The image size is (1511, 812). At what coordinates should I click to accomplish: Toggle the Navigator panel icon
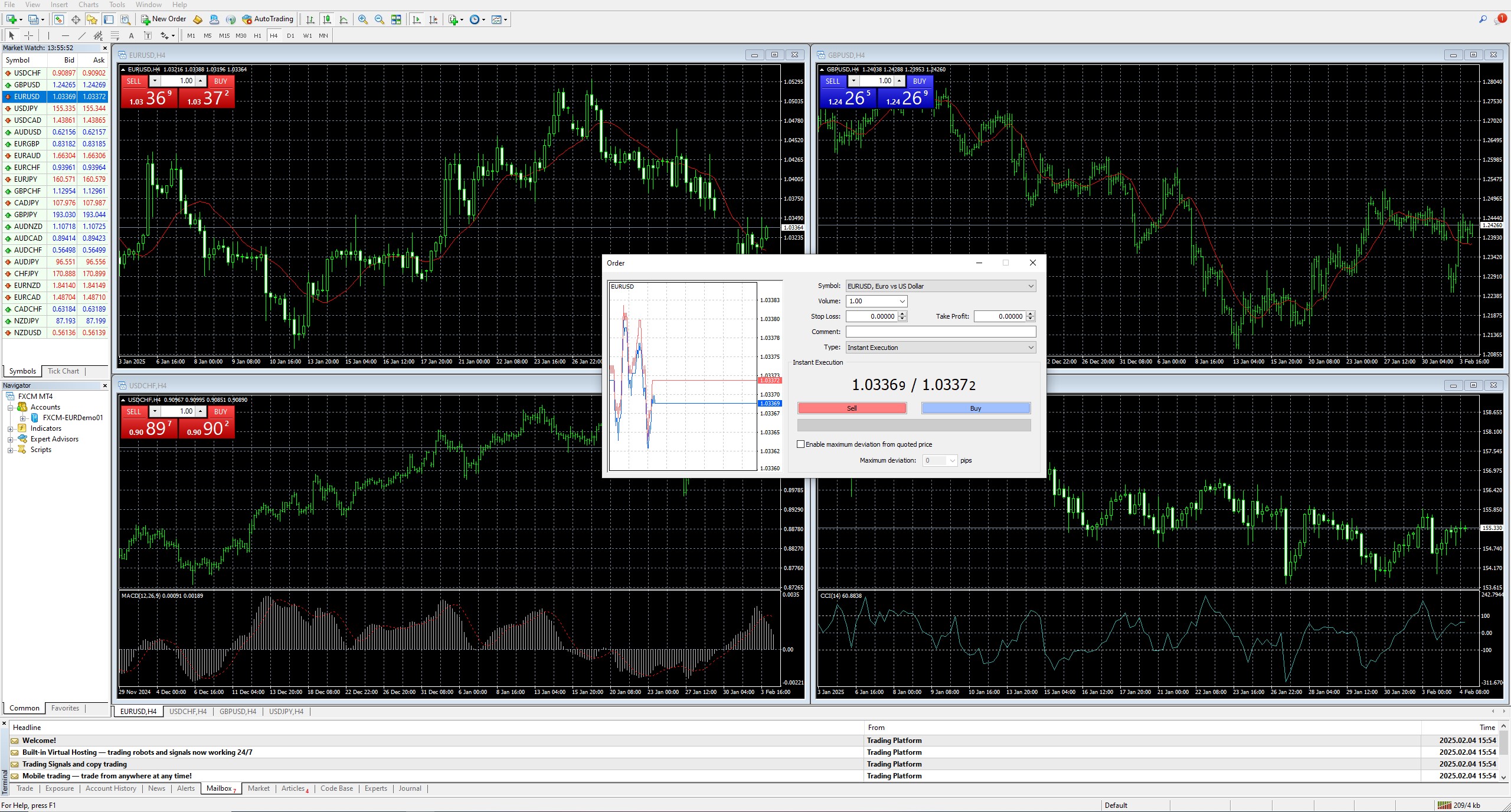pos(92,19)
